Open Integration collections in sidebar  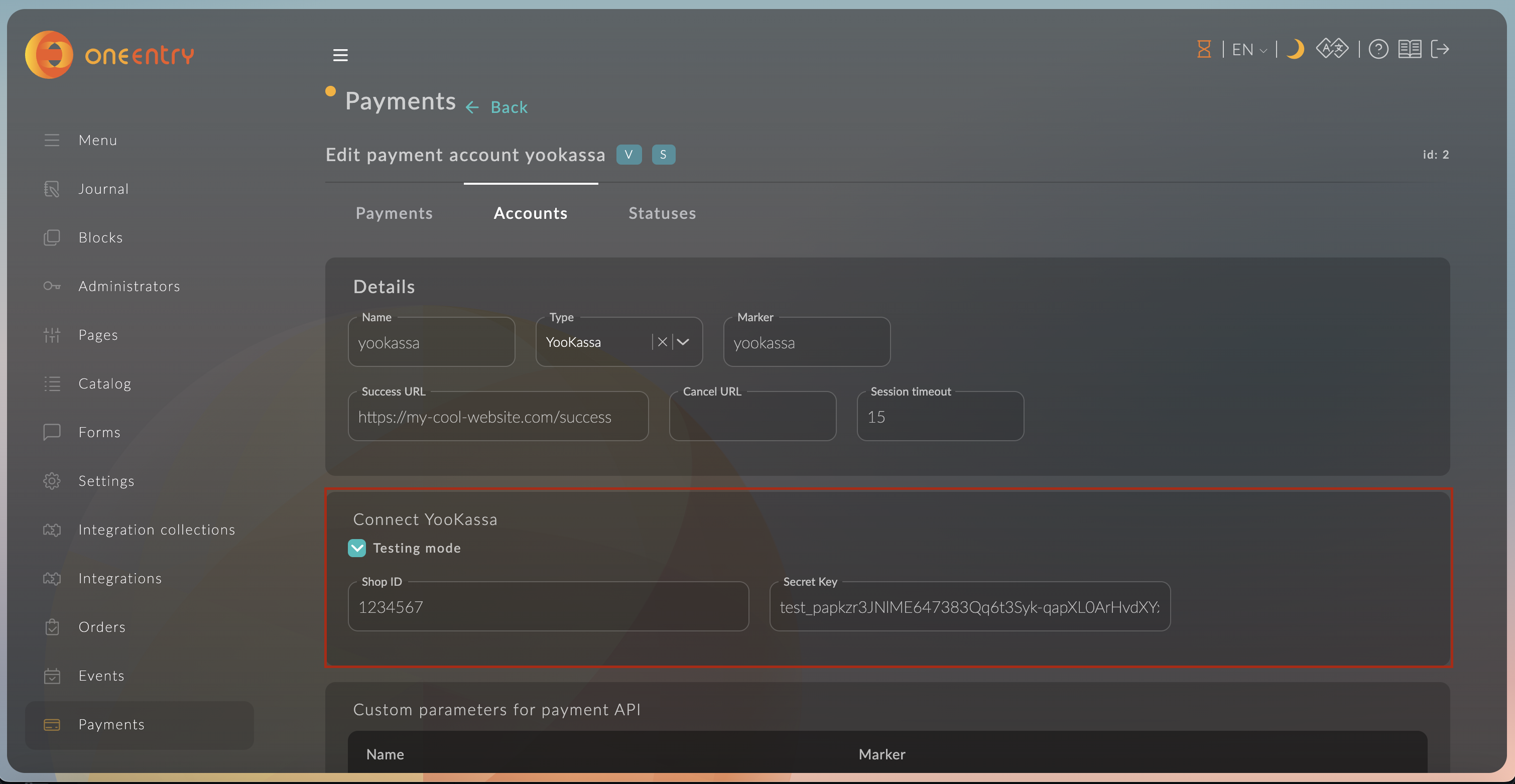click(157, 530)
